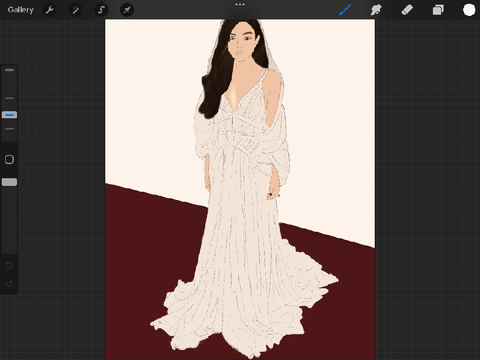Select the Paint brush tool
Image resolution: width=480 pixels, height=360 pixels.
tap(345, 10)
